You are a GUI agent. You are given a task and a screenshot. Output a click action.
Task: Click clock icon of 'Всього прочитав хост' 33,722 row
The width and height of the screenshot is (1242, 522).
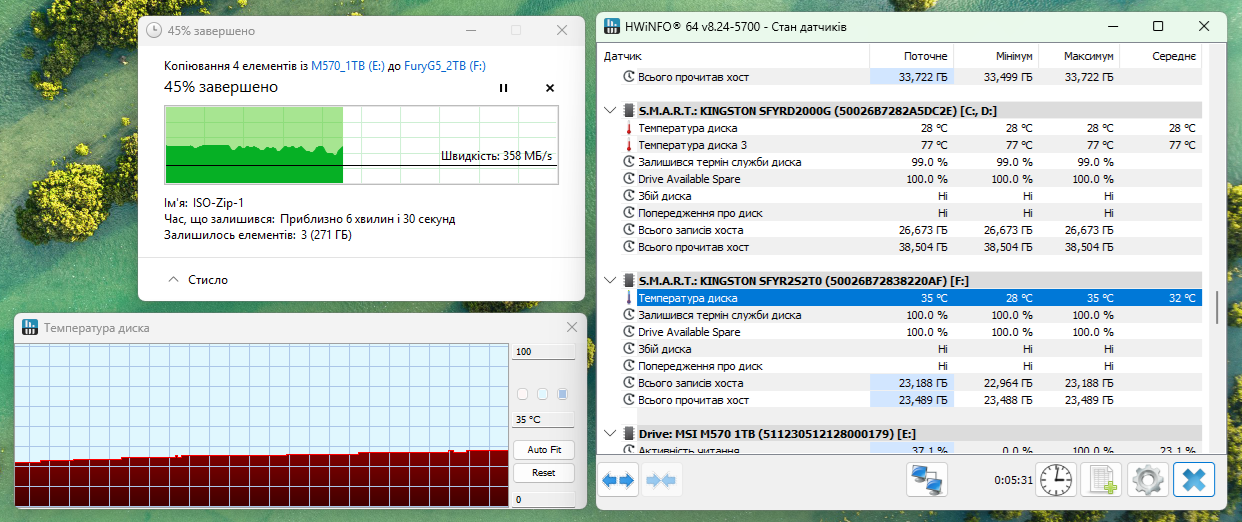pos(629,77)
